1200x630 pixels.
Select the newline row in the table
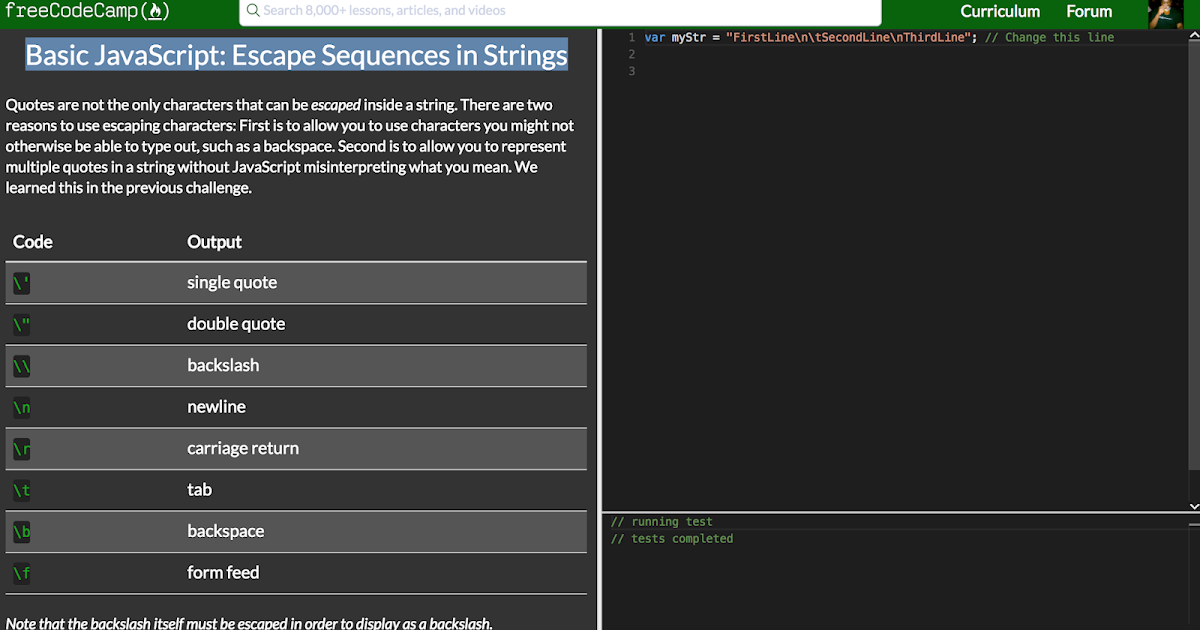[x=296, y=407]
